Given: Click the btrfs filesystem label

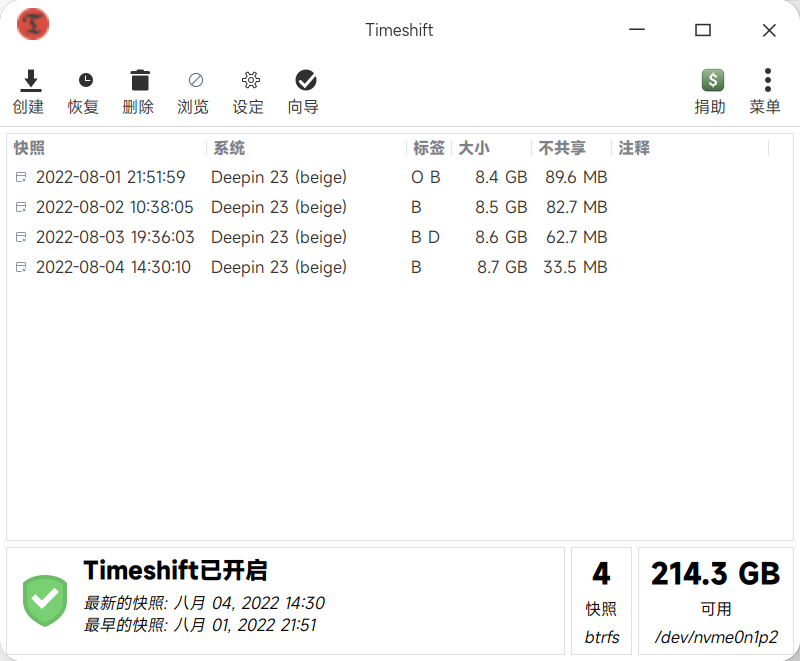Looking at the screenshot, I should point(602,637).
